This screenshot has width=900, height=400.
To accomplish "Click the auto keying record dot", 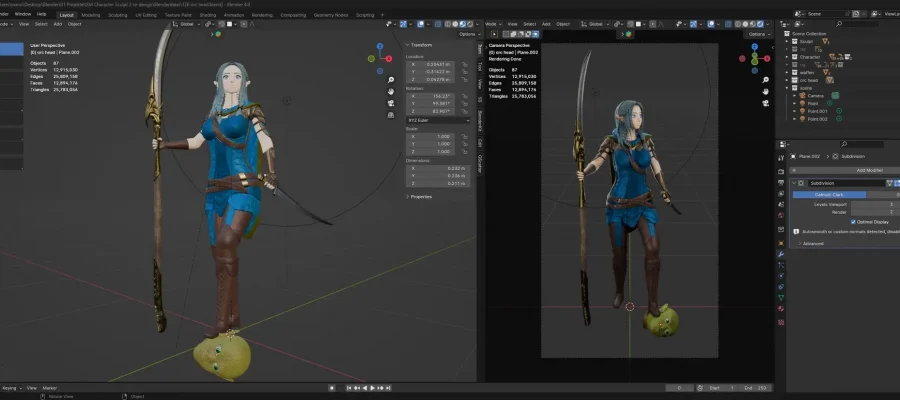I will click(332, 389).
